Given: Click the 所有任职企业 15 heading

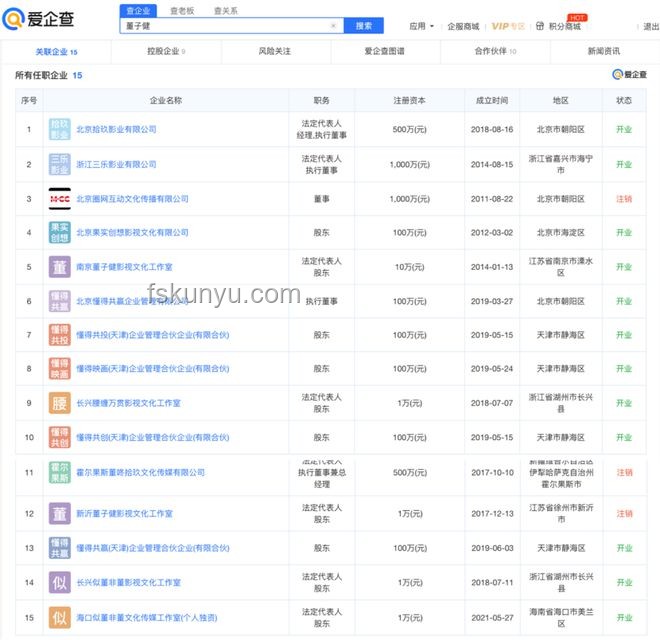Looking at the screenshot, I should 48,75.
